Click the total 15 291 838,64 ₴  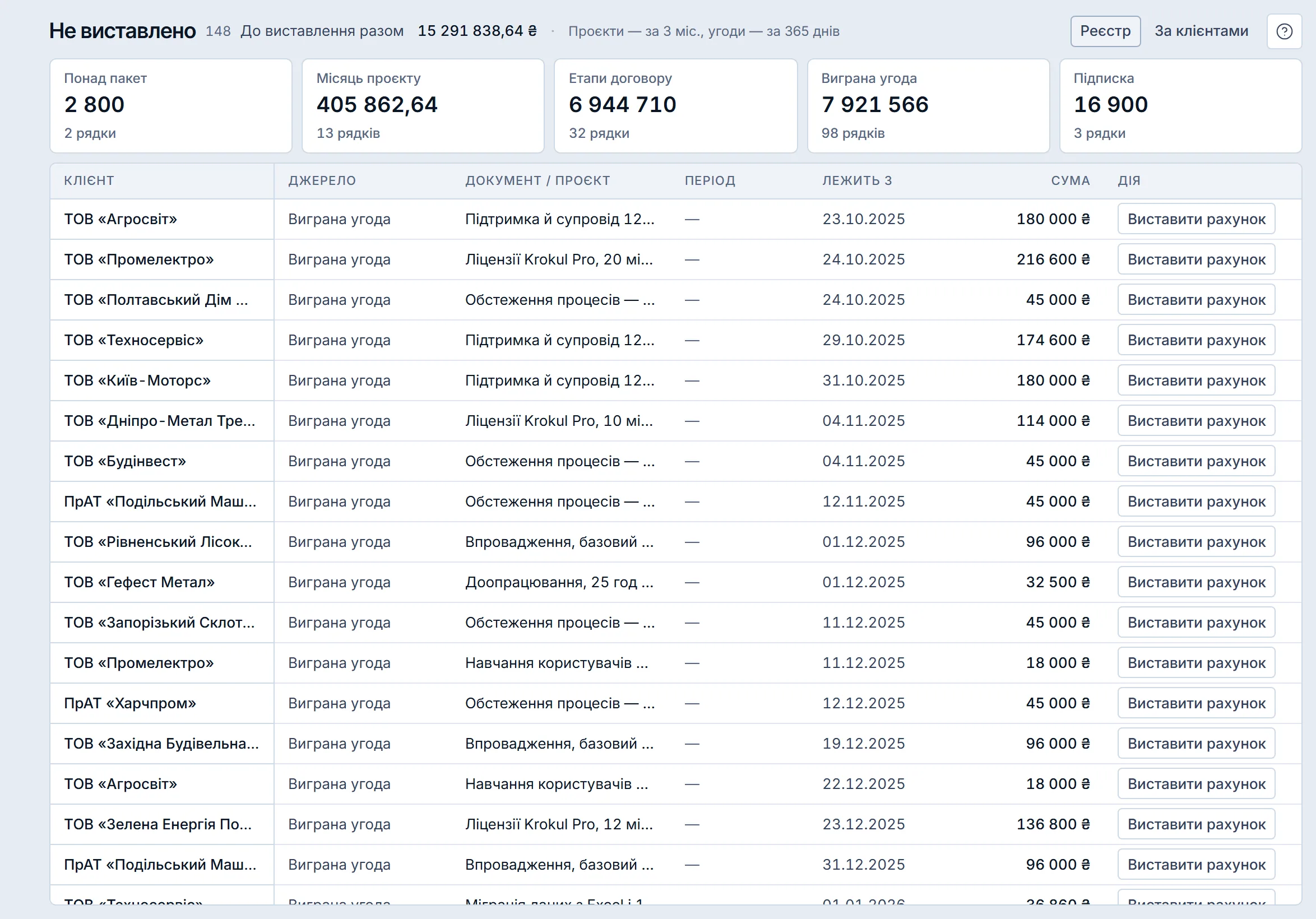pos(477,31)
